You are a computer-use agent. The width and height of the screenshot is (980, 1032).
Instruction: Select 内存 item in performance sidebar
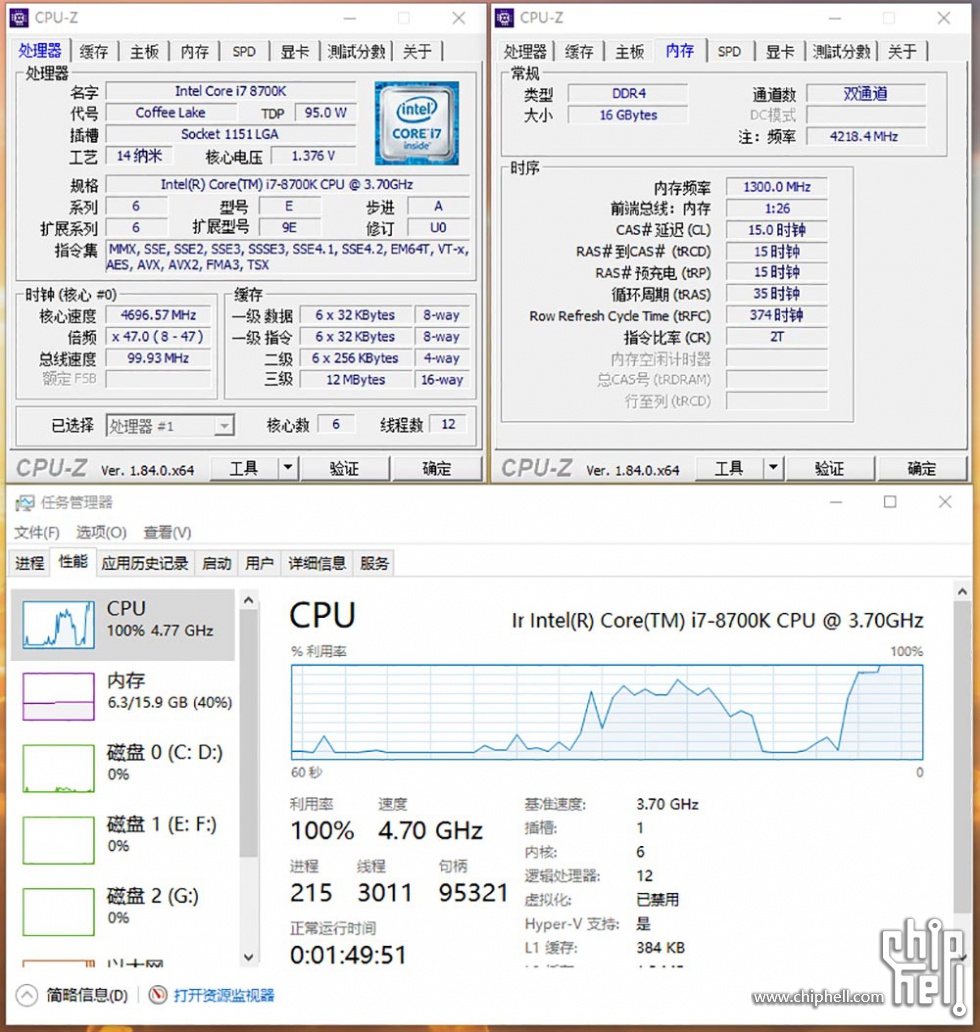[123, 696]
